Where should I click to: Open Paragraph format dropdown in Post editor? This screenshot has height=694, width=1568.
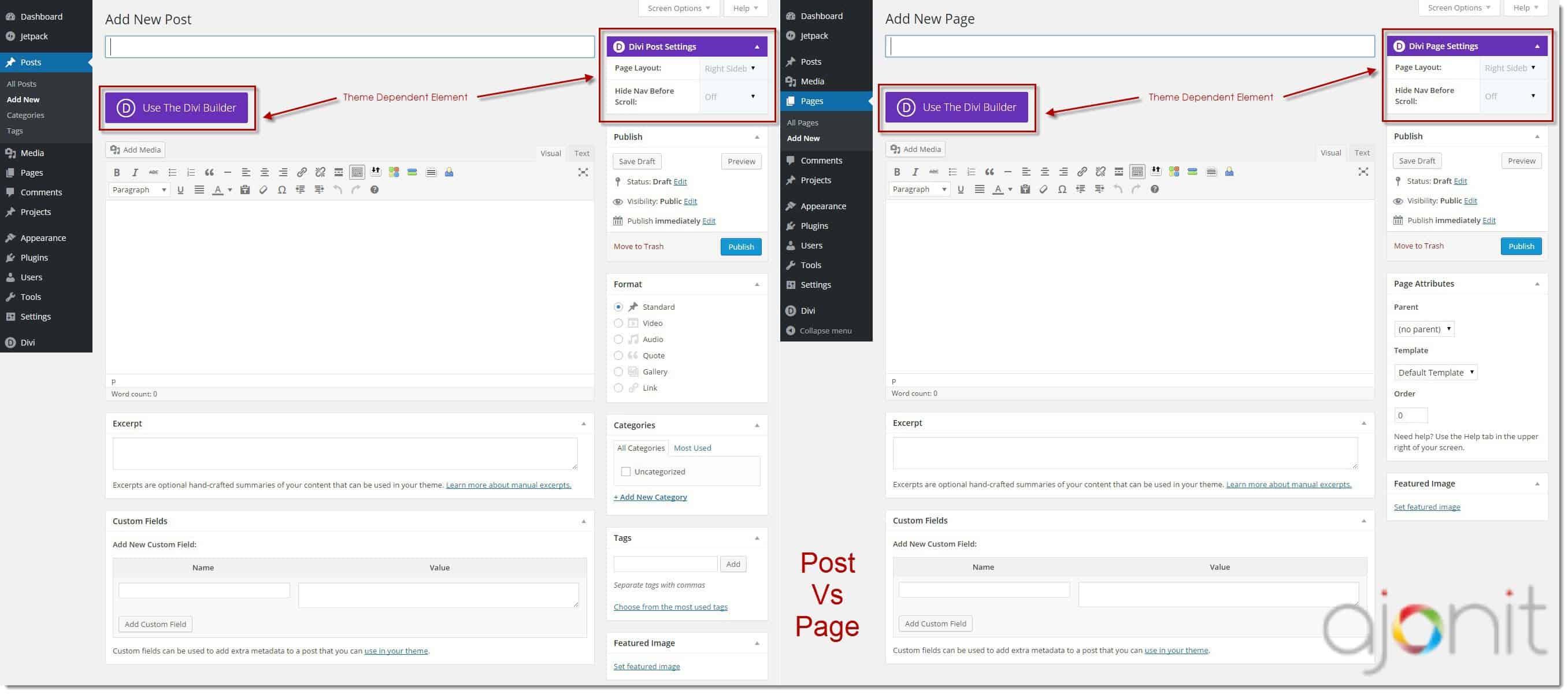139,190
